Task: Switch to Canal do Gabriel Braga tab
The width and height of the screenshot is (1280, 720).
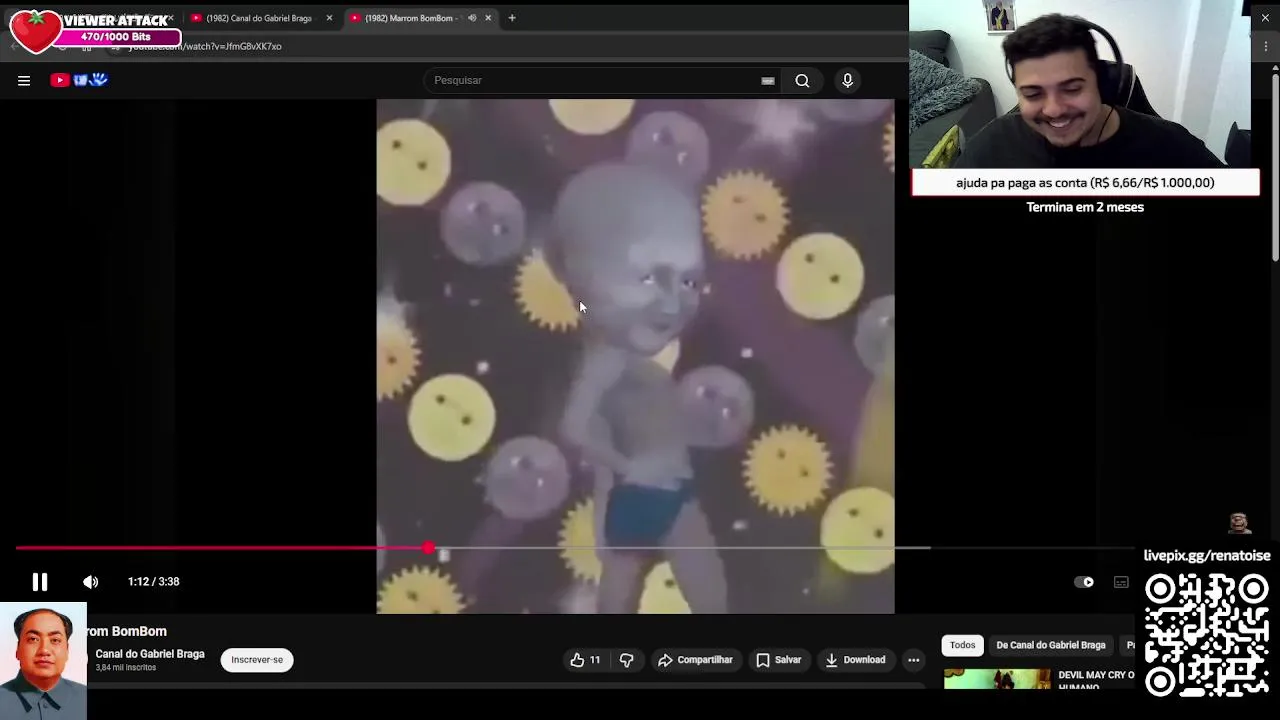Action: pos(258,18)
